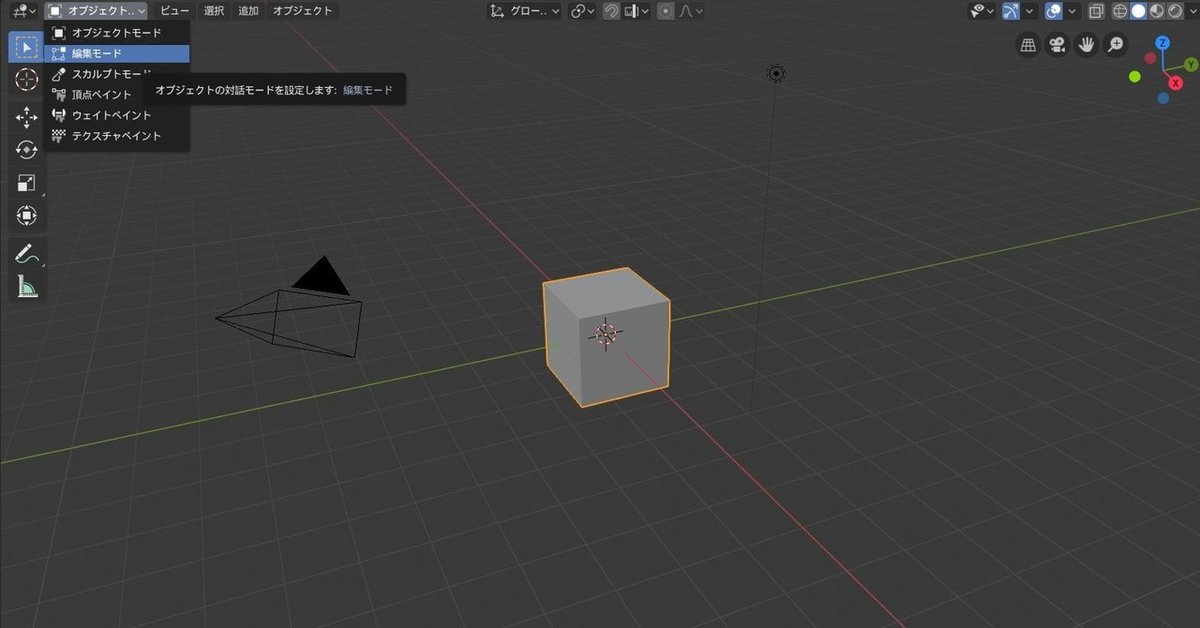Select the Move tool
The height and width of the screenshot is (628, 1200).
27,117
